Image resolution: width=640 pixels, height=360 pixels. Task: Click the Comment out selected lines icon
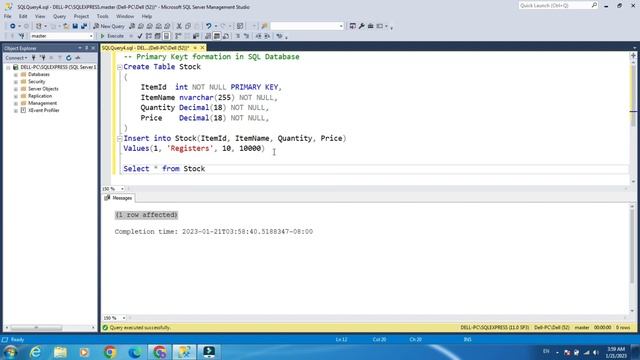[238, 36]
